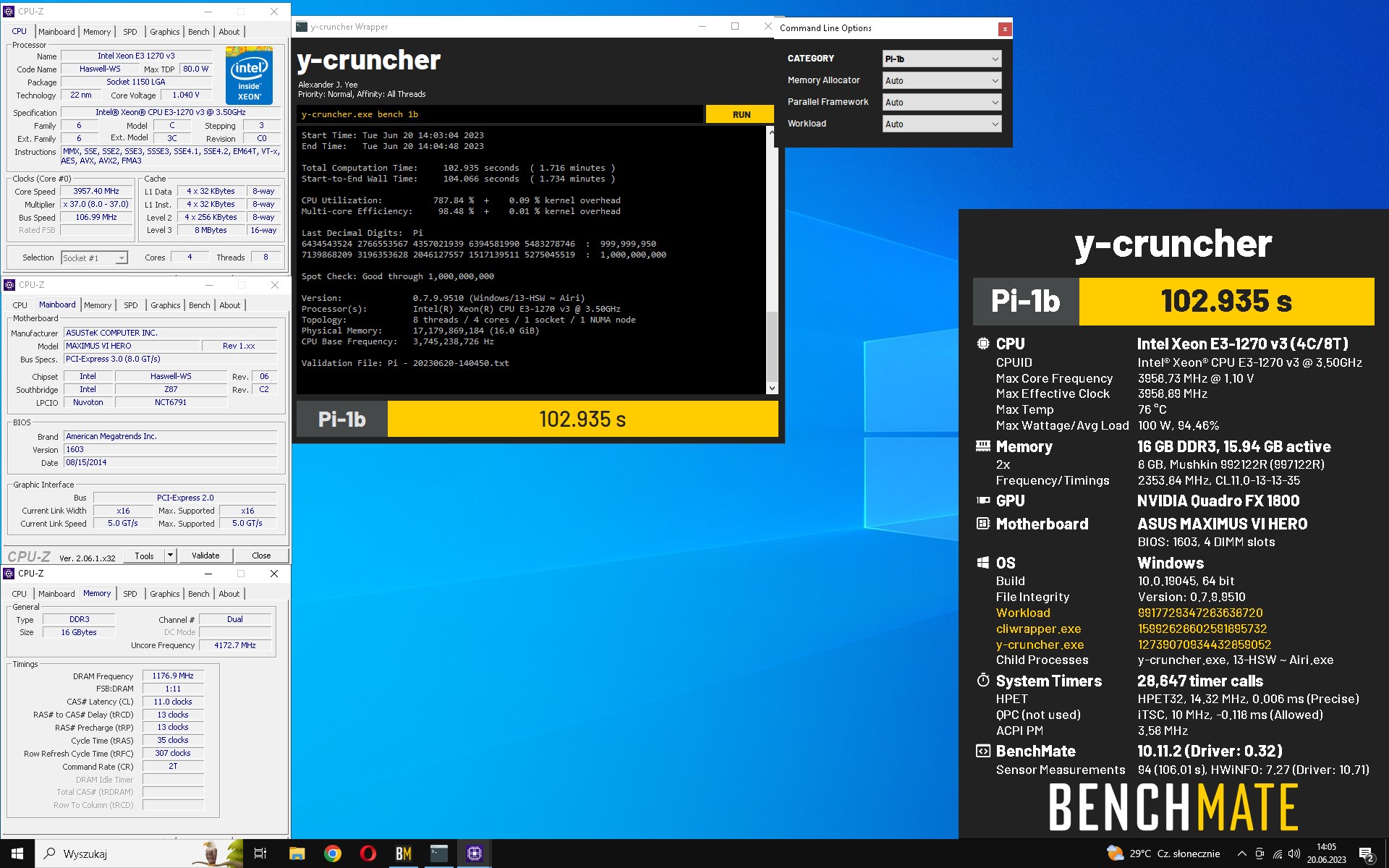
Task: Click the Close button in CPU-Z
Action: (x=261, y=556)
